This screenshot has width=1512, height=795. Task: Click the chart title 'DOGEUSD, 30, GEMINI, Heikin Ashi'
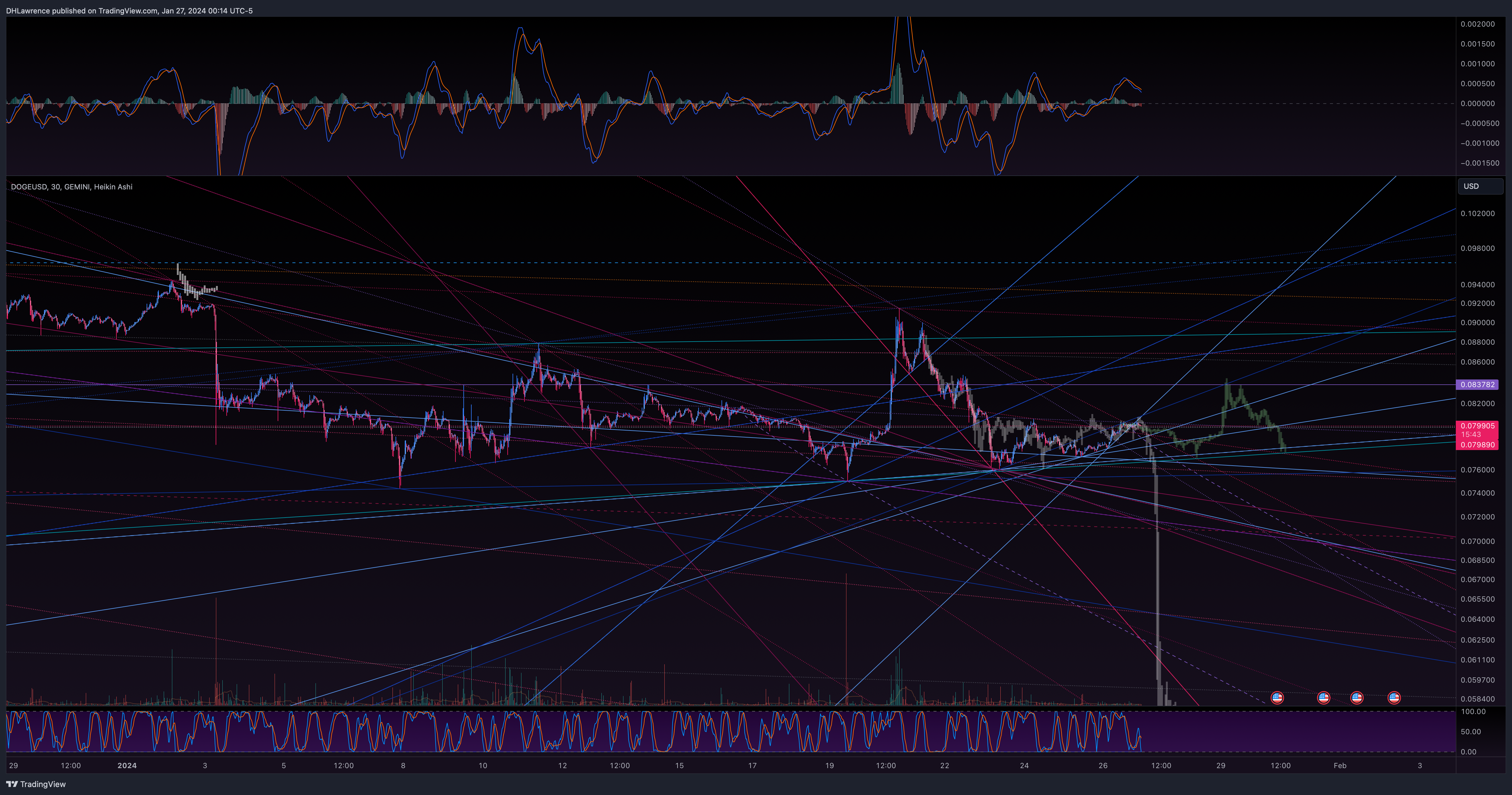click(x=71, y=187)
